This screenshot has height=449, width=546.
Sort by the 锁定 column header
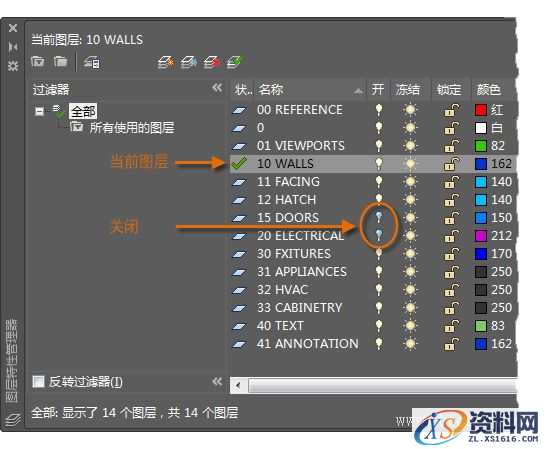451,90
